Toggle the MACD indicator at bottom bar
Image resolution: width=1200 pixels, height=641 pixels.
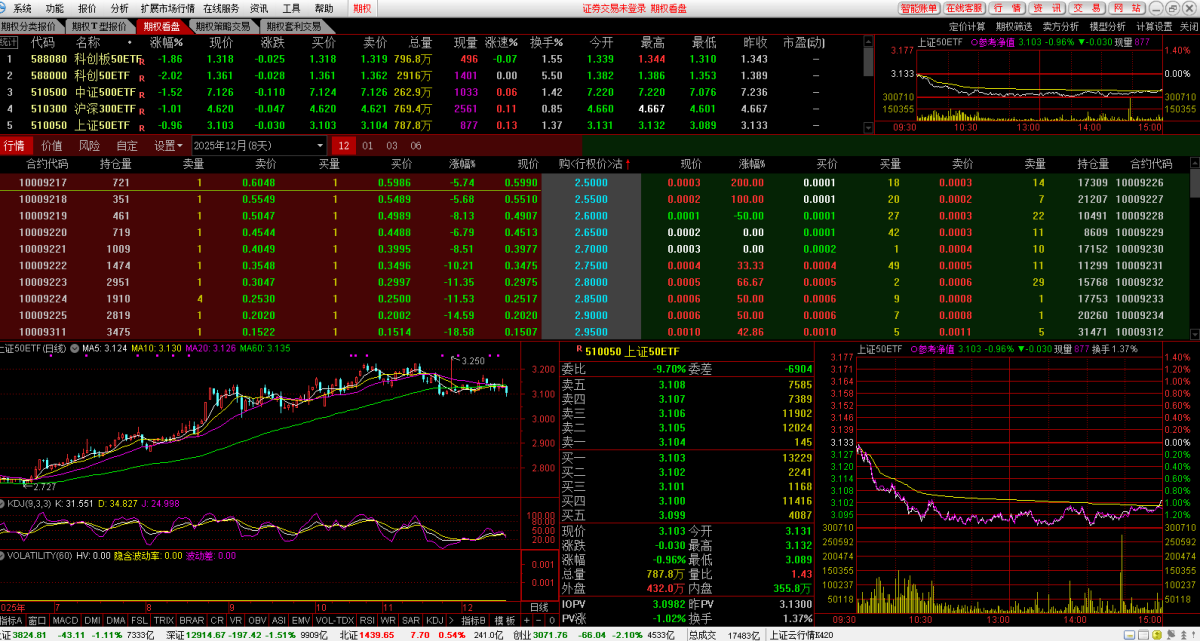[x=65, y=621]
